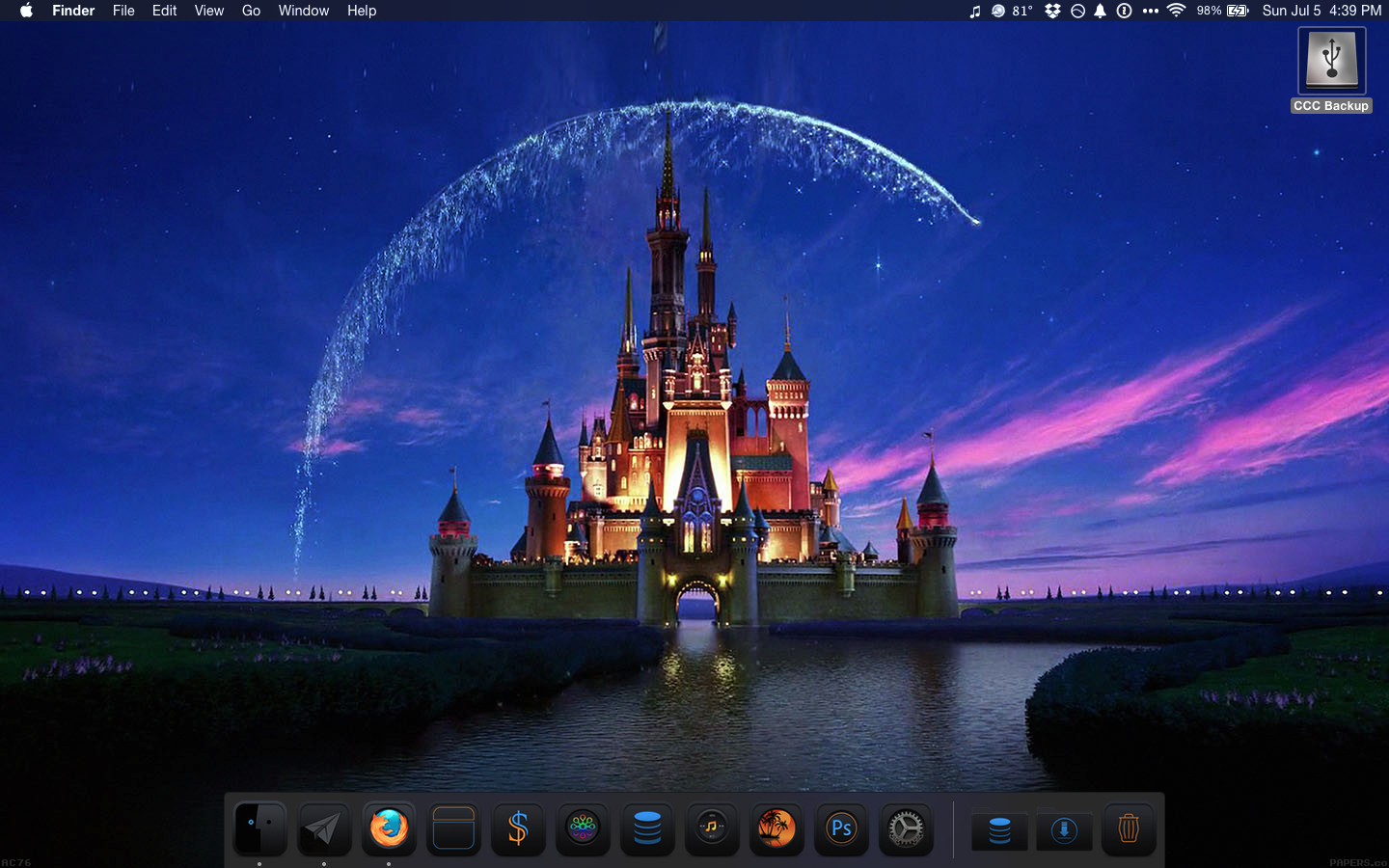Open the Window menu
This screenshot has height=868, width=1389.
[x=304, y=11]
